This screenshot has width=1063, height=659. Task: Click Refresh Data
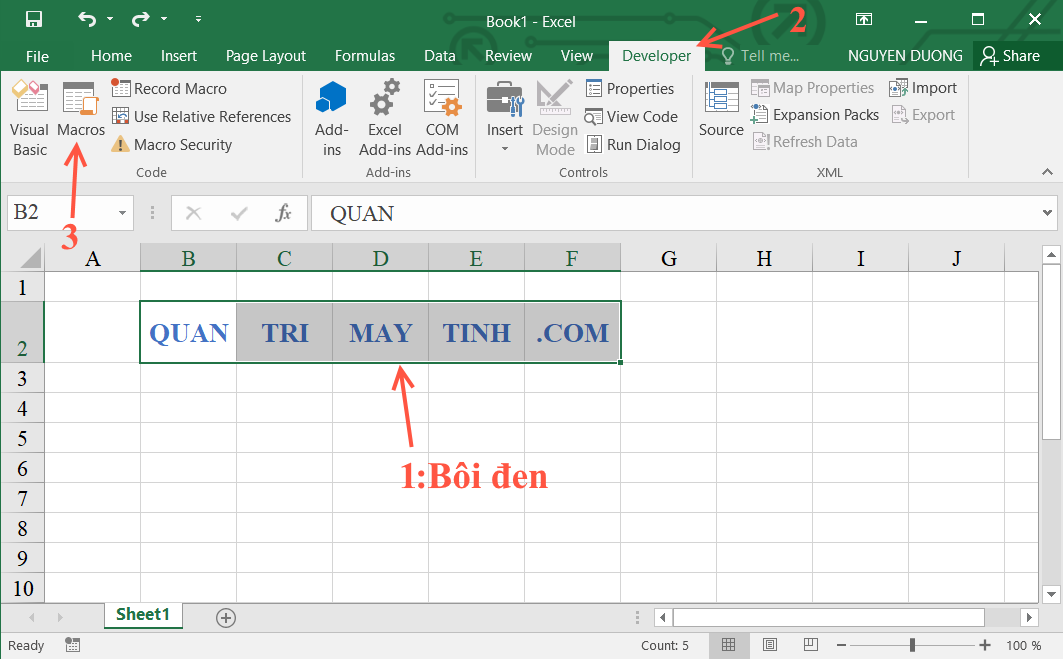point(805,142)
